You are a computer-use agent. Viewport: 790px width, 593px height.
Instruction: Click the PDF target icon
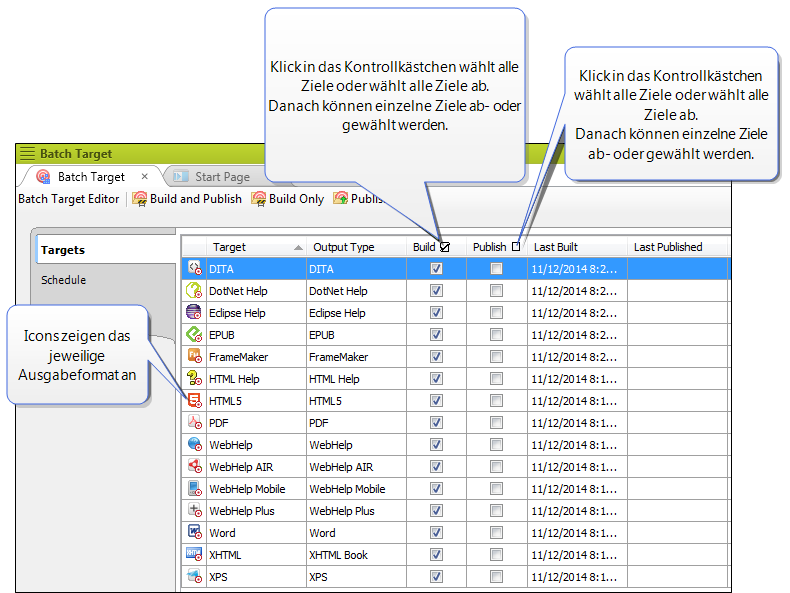coord(194,422)
